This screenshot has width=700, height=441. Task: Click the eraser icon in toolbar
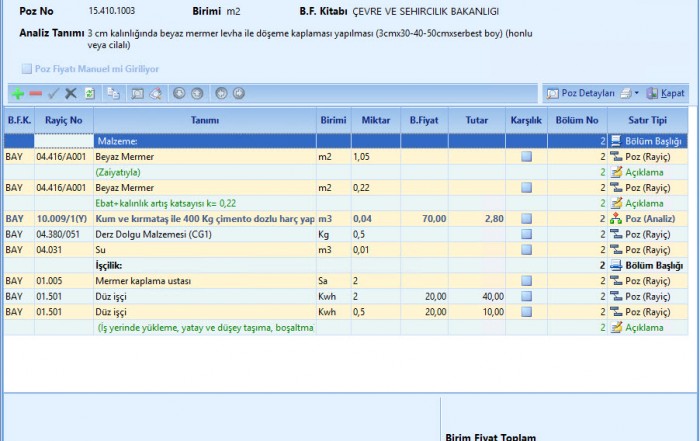pyautogui.click(x=156, y=93)
